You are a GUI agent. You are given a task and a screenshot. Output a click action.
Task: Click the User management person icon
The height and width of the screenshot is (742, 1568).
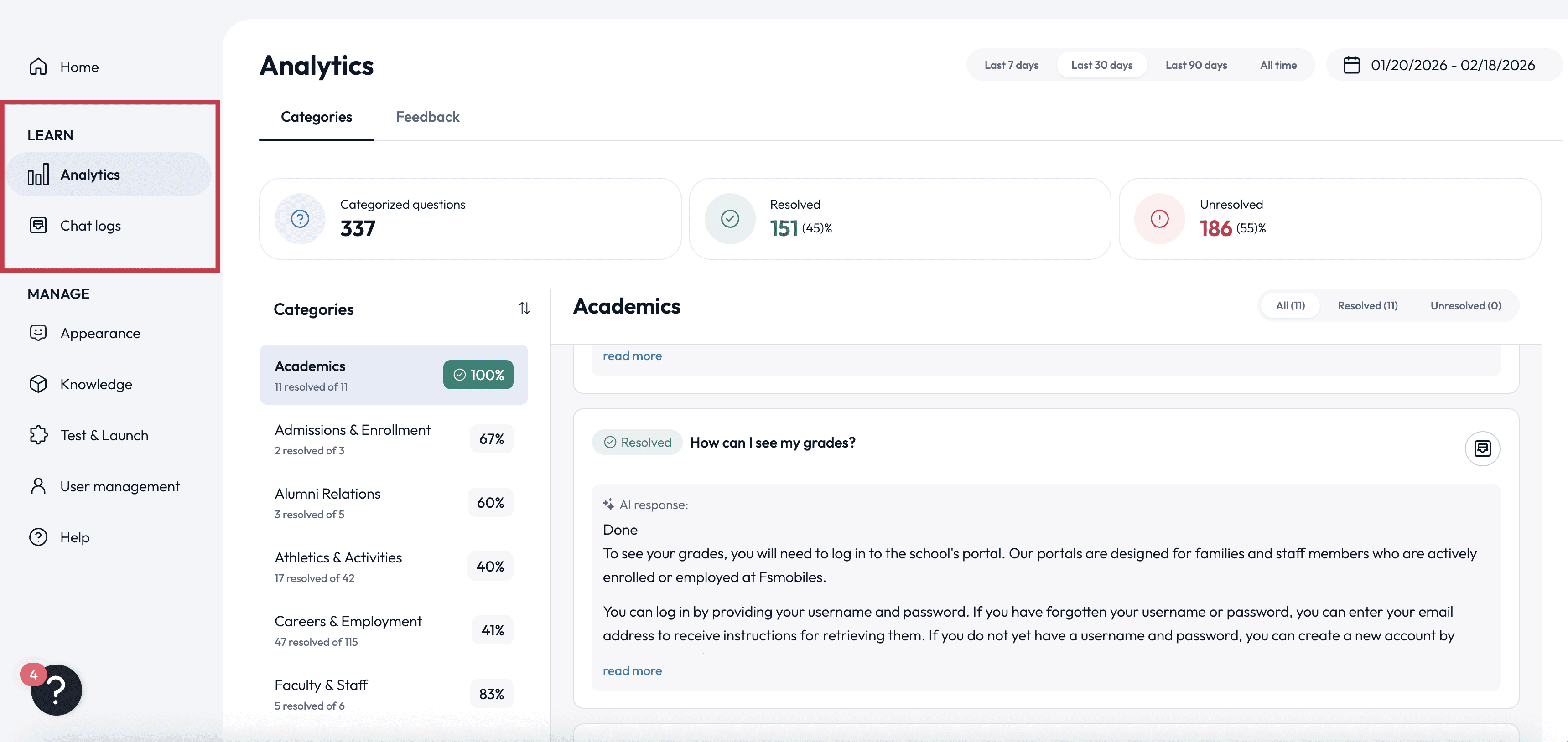38,486
